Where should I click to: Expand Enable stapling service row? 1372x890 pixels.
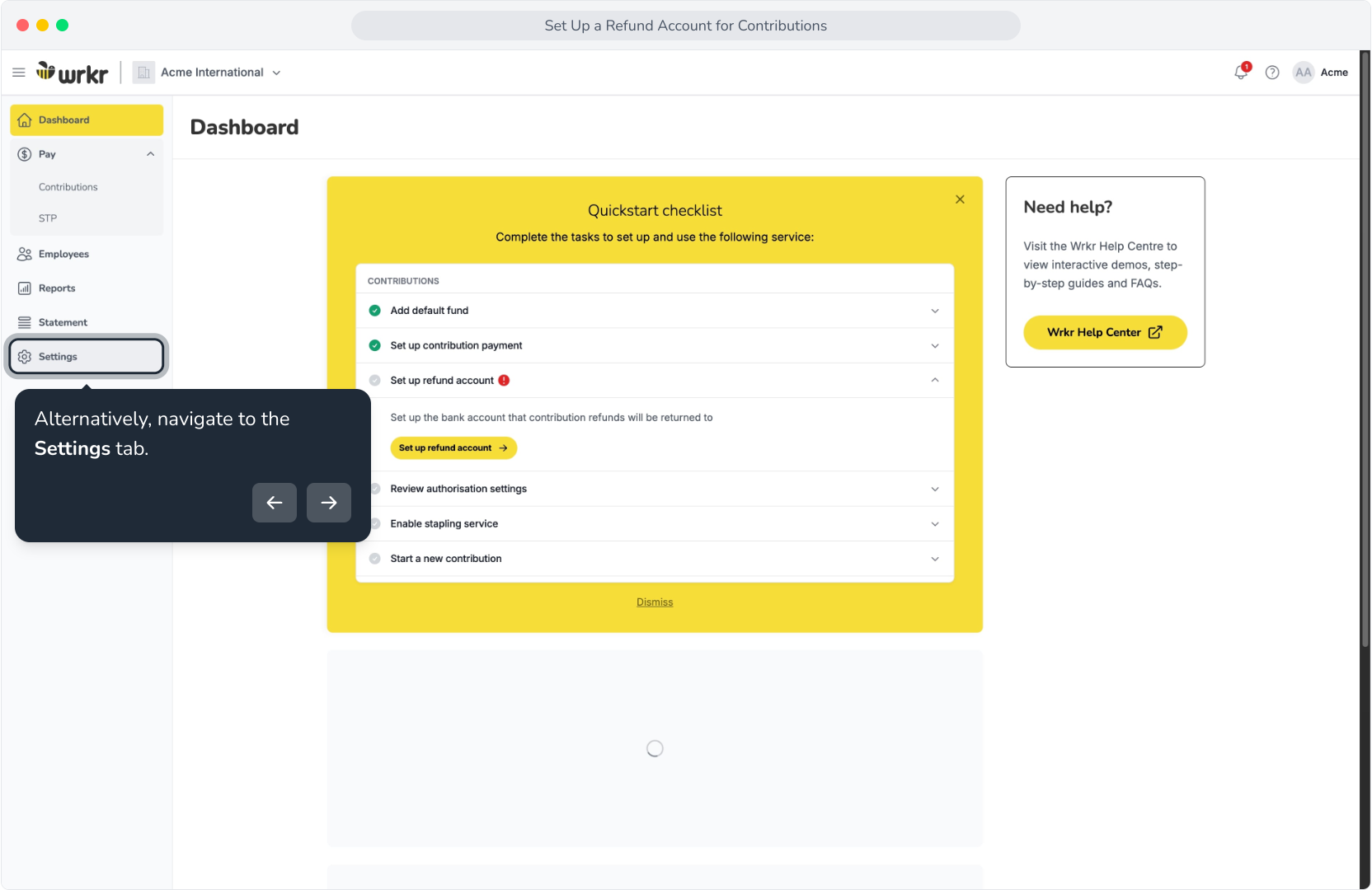(x=655, y=524)
